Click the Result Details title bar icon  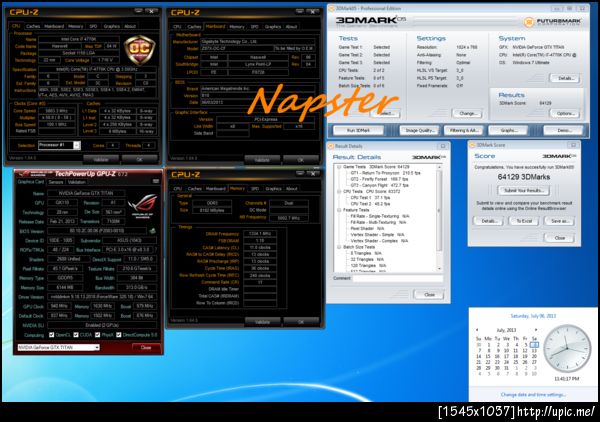tap(330, 146)
